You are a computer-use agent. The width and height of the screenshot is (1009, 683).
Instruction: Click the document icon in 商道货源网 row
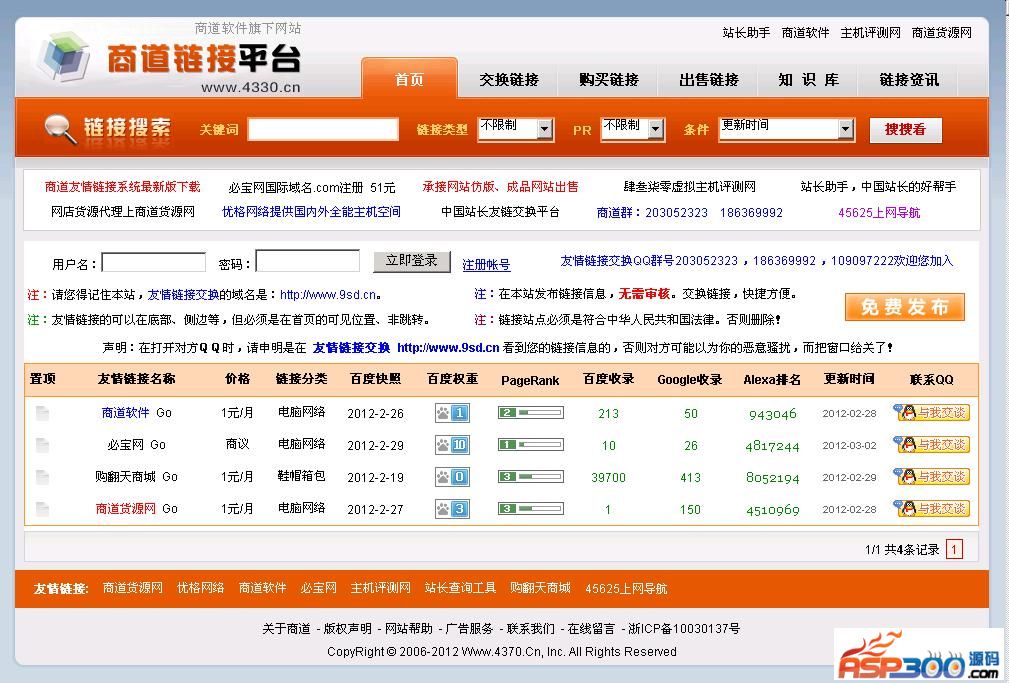42,509
